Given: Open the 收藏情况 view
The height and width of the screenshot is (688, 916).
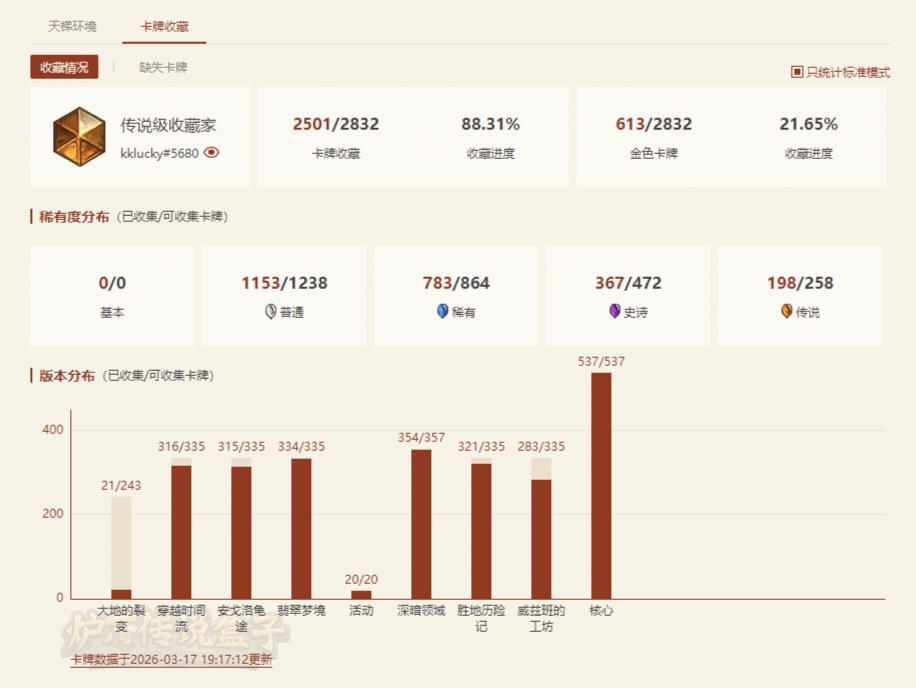Looking at the screenshot, I should [x=64, y=68].
